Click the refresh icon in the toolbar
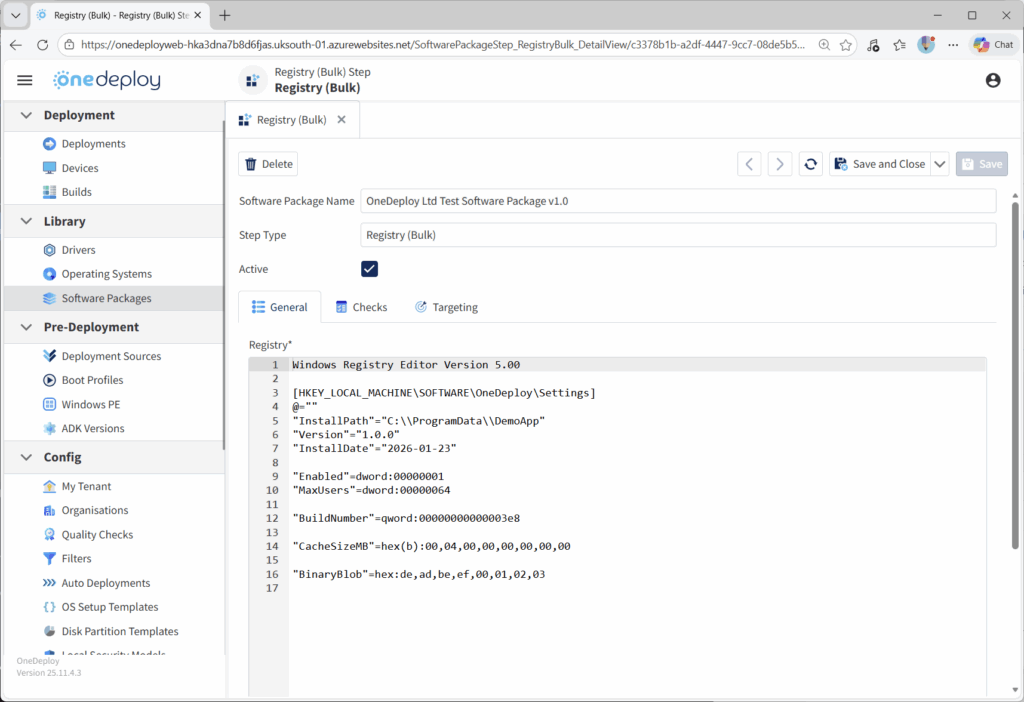 pos(810,164)
